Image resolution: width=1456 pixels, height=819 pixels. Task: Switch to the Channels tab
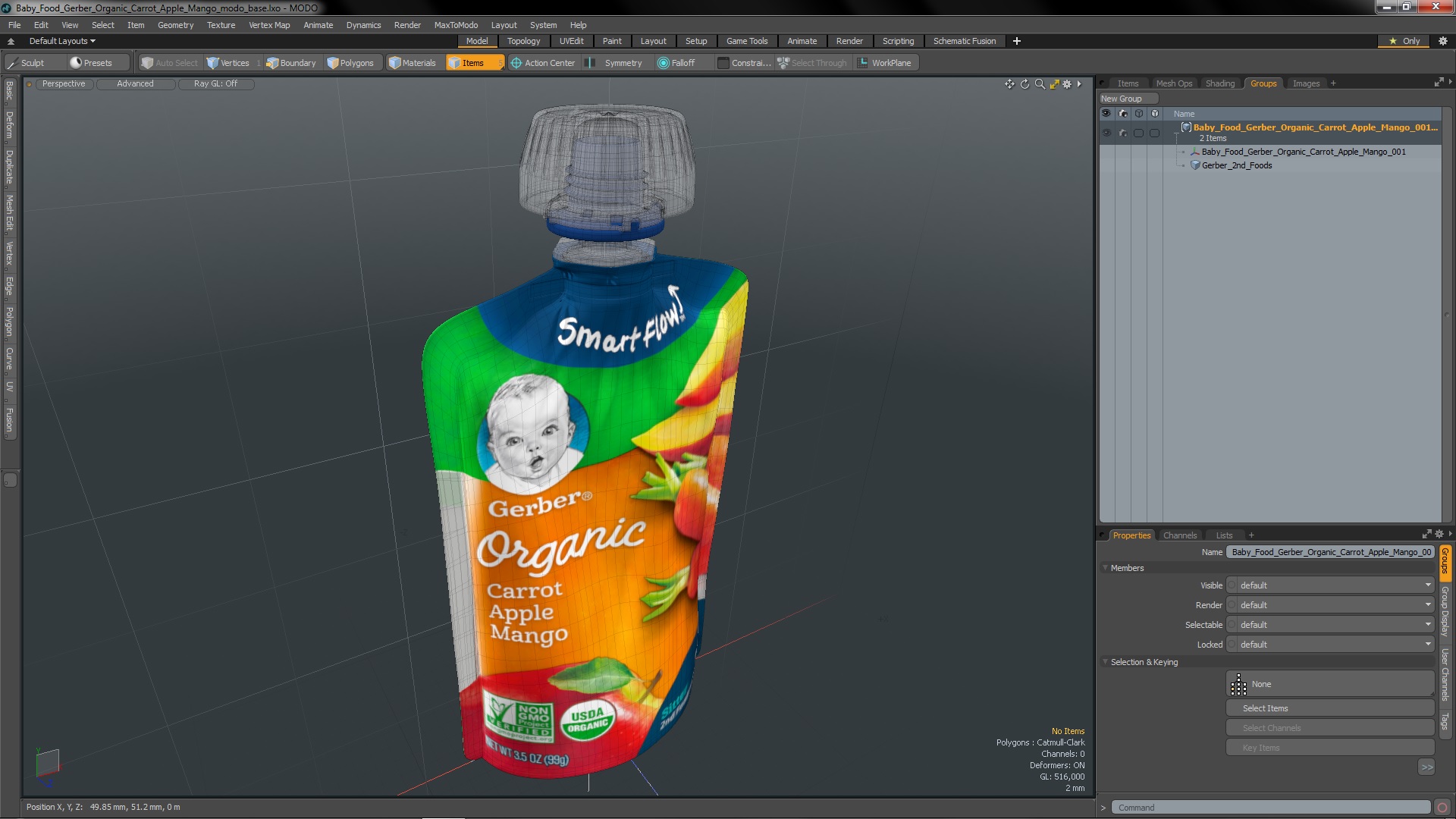click(1180, 535)
